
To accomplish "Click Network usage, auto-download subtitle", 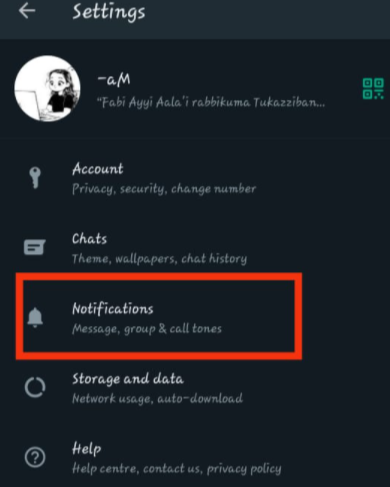I will tap(157, 399).
